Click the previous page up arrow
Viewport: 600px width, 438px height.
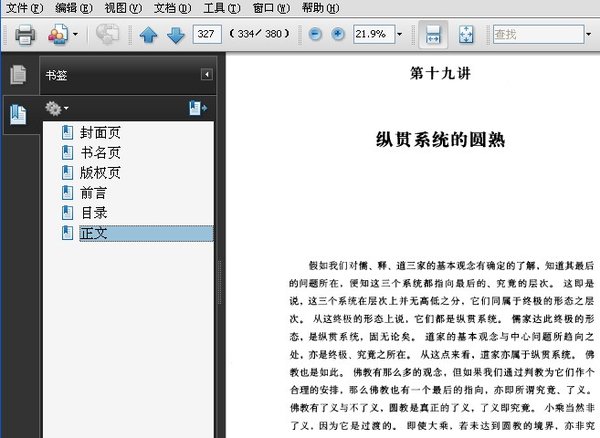click(x=149, y=35)
